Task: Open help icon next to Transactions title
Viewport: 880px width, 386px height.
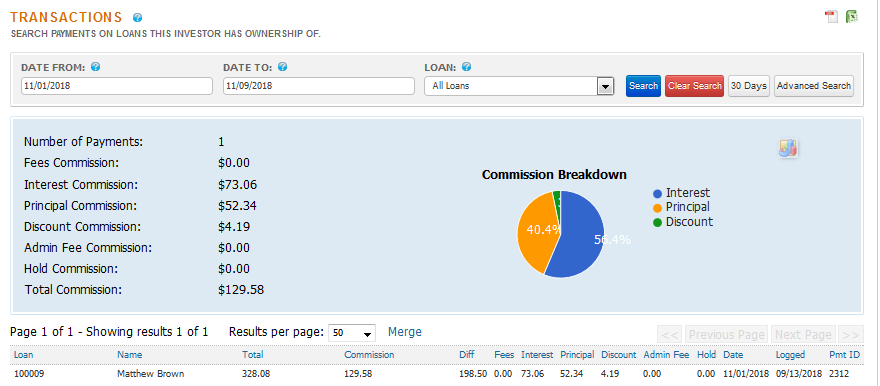Action: 137,18
